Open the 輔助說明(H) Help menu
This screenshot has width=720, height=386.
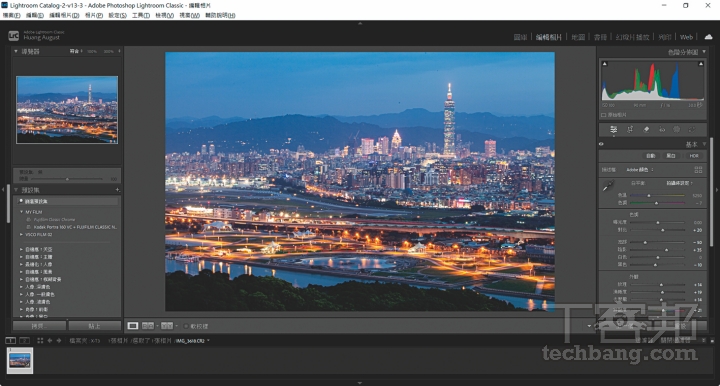[x=220, y=15]
